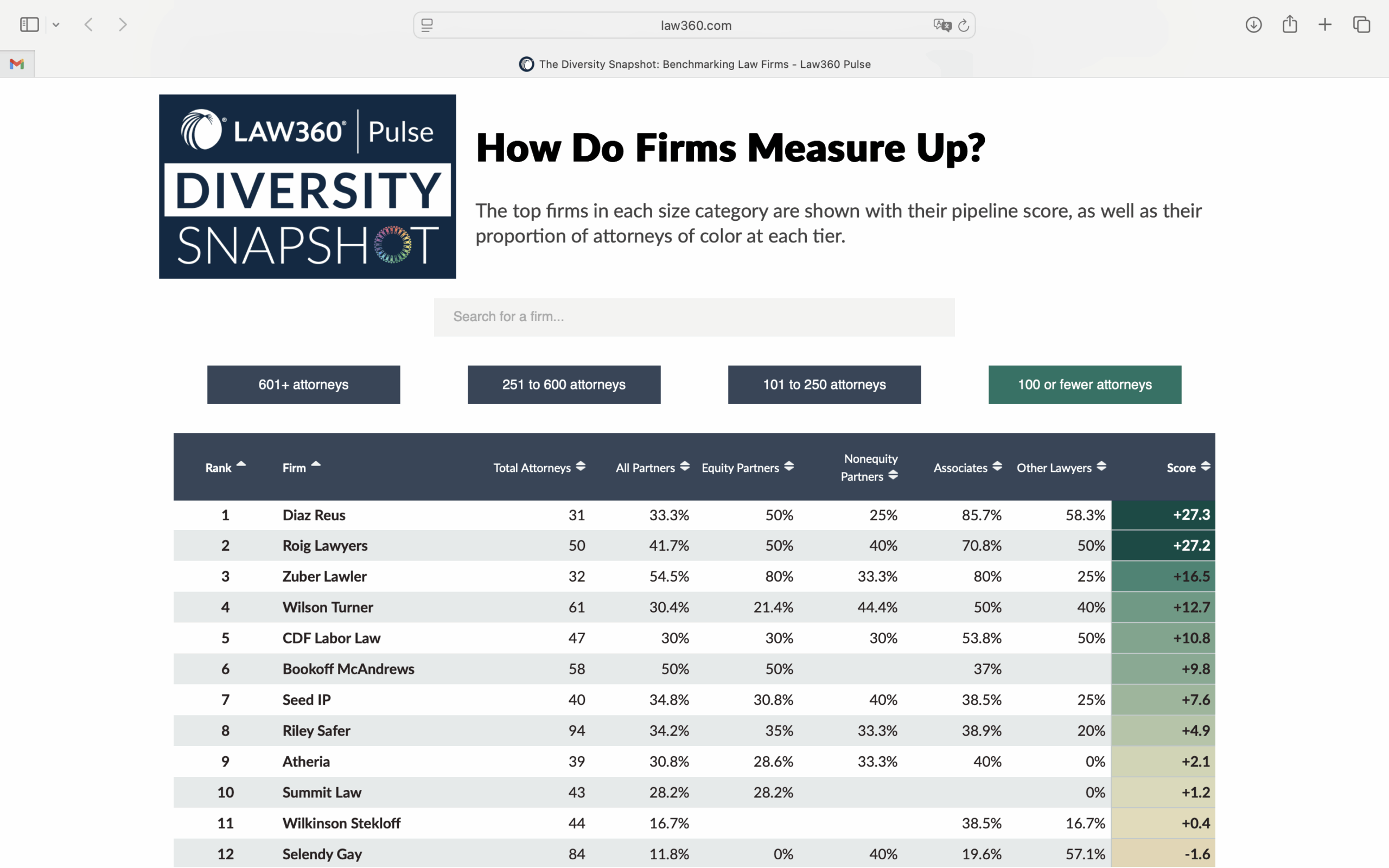
Task: Select the Diversity Snapshot Law360 Pulse tab
Action: click(694, 65)
